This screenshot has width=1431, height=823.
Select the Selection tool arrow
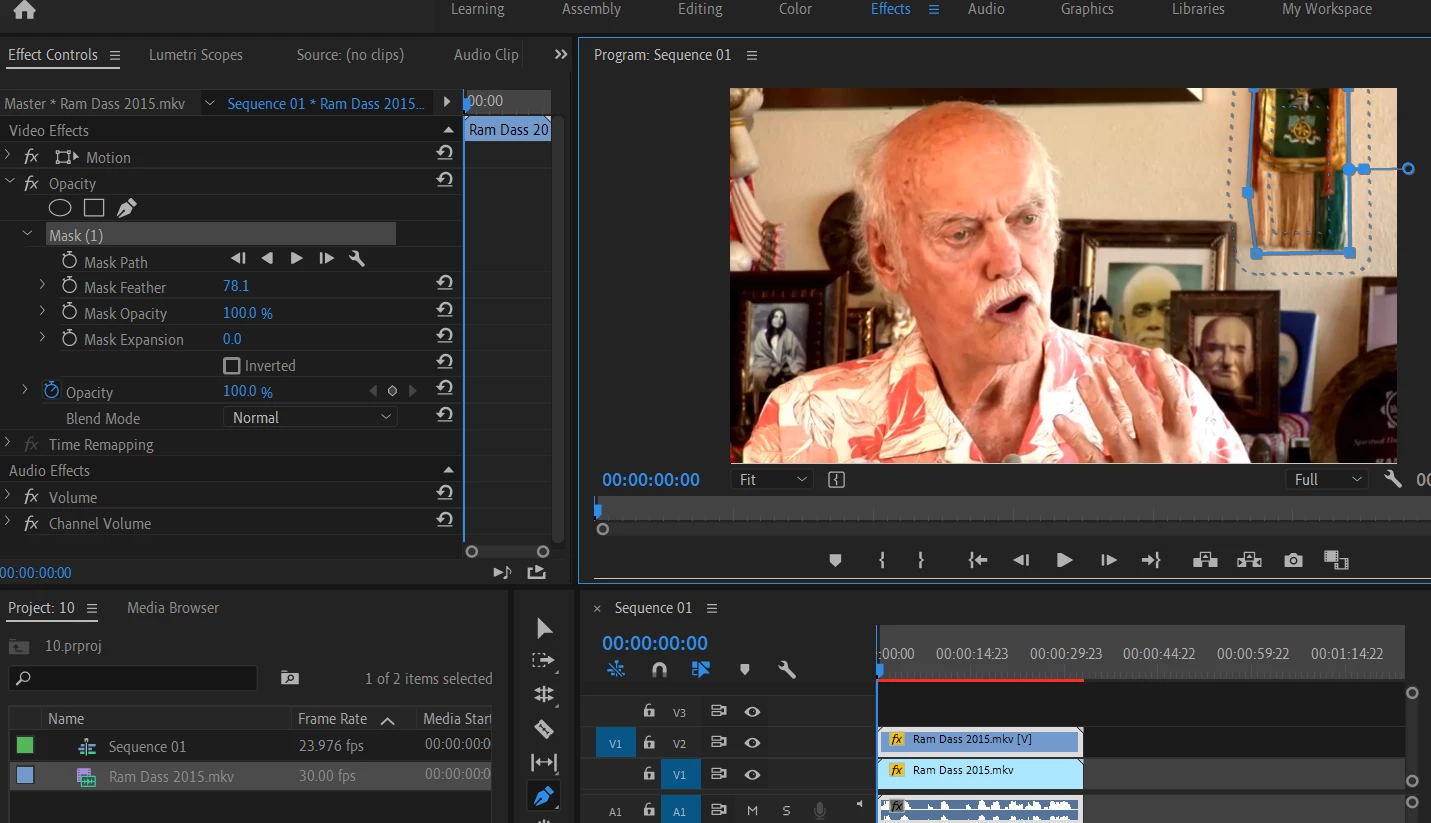click(x=544, y=628)
